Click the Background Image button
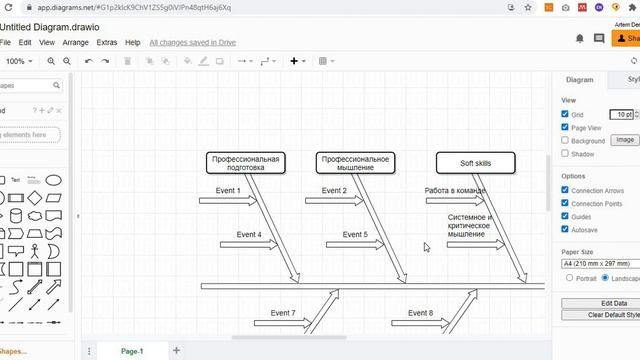Screen dimensions: 640x360 (x=625, y=140)
